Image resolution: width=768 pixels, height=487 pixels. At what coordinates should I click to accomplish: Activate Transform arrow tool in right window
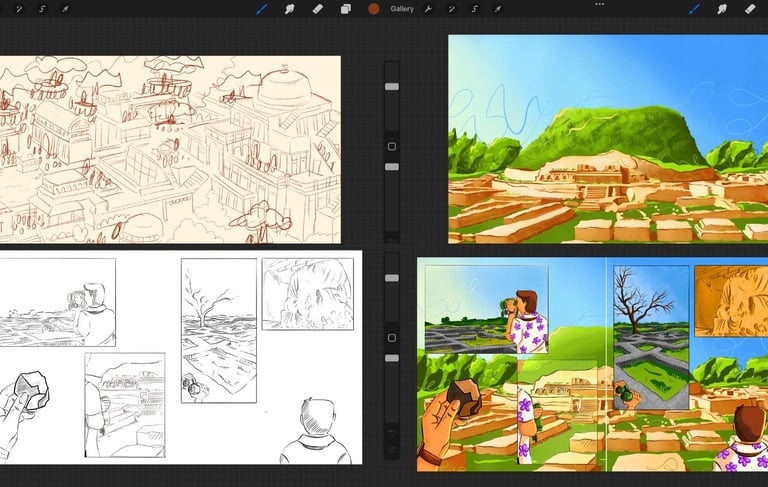tap(498, 9)
